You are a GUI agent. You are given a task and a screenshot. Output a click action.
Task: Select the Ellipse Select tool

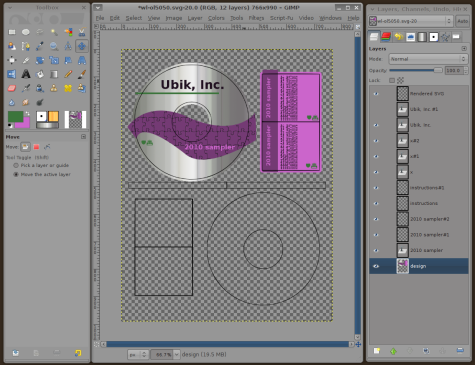[x=26, y=32]
